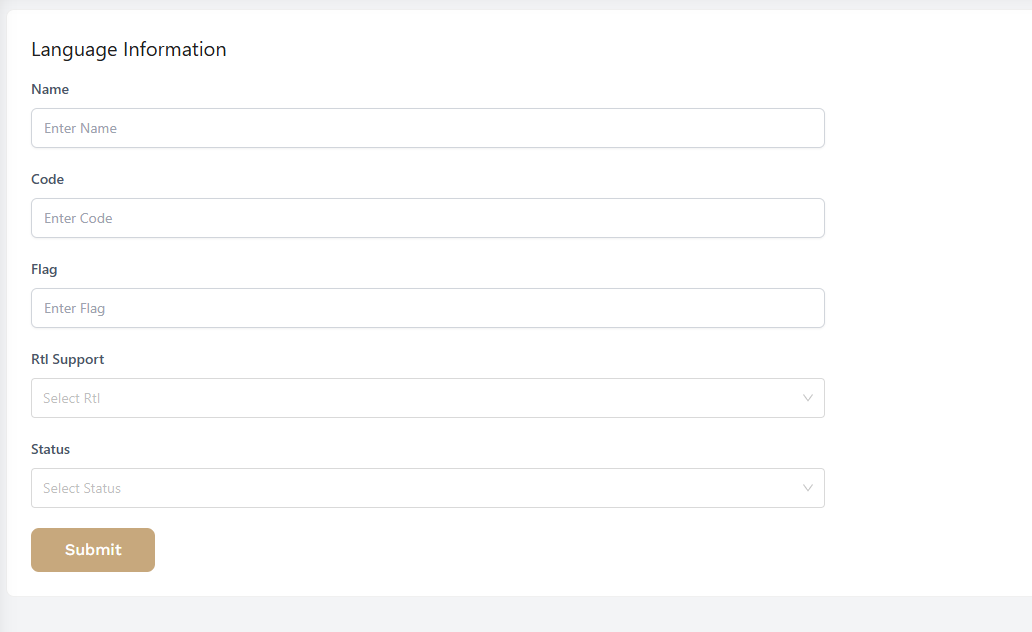This screenshot has width=1032, height=632.
Task: Click the 'Enter Code' placeholder text
Action: tap(78, 219)
